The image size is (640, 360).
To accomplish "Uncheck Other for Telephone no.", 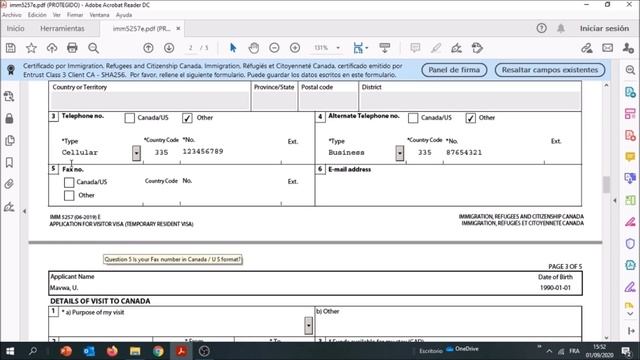I will [x=187, y=118].
